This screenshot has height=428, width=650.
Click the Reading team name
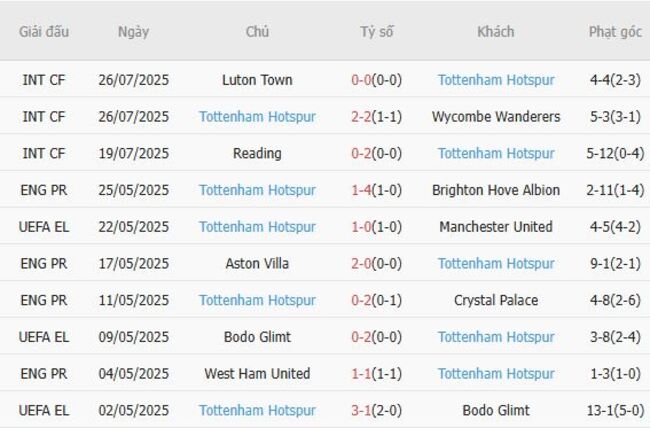(x=257, y=154)
